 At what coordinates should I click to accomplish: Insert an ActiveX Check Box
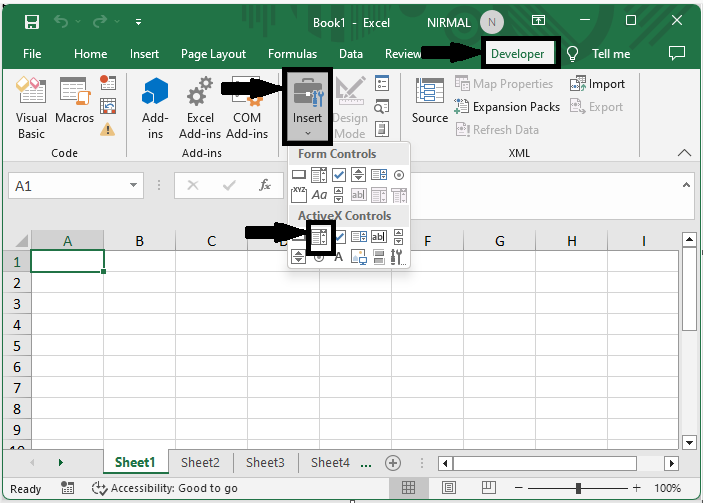click(x=341, y=236)
